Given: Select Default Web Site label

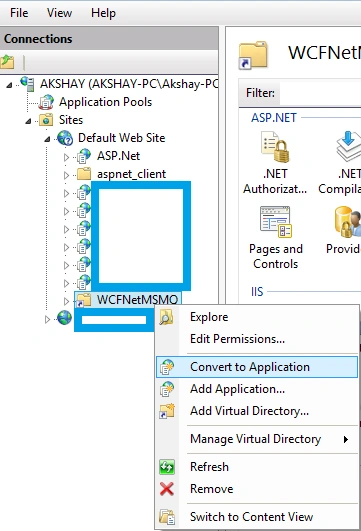Looking at the screenshot, I should tap(122, 138).
